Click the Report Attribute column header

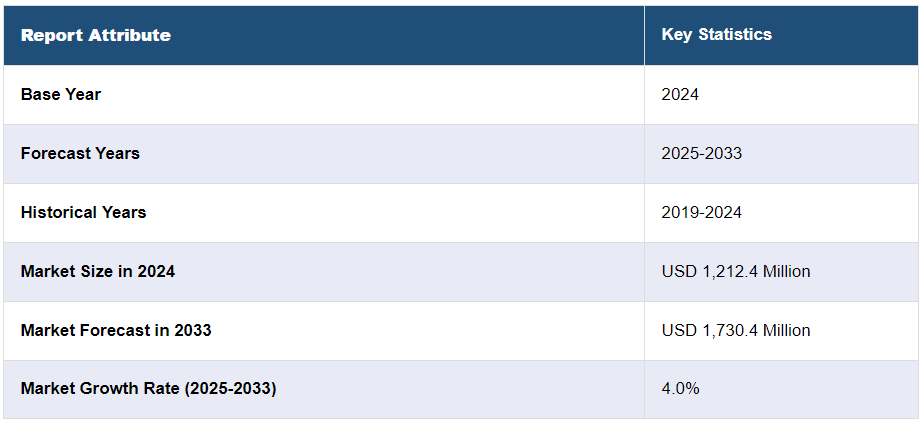tap(95, 35)
